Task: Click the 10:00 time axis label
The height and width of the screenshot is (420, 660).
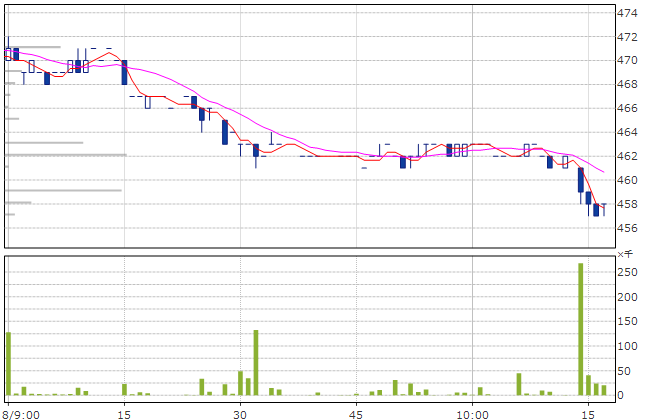Action: 472,412
